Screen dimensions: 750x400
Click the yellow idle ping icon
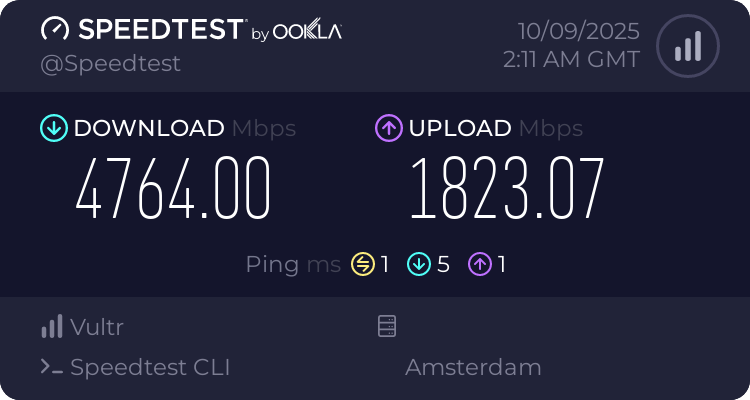click(x=362, y=264)
